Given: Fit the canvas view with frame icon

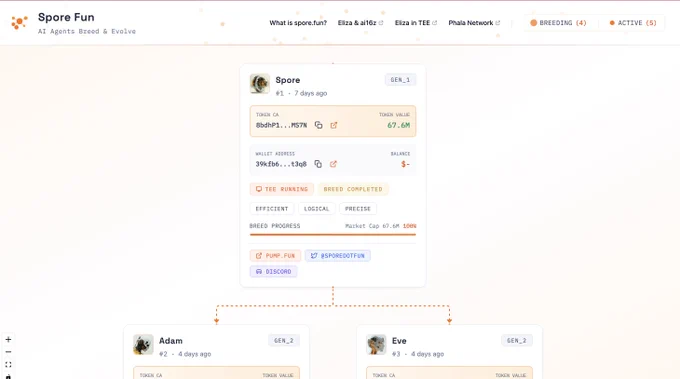Looking at the screenshot, I should pos(8,365).
